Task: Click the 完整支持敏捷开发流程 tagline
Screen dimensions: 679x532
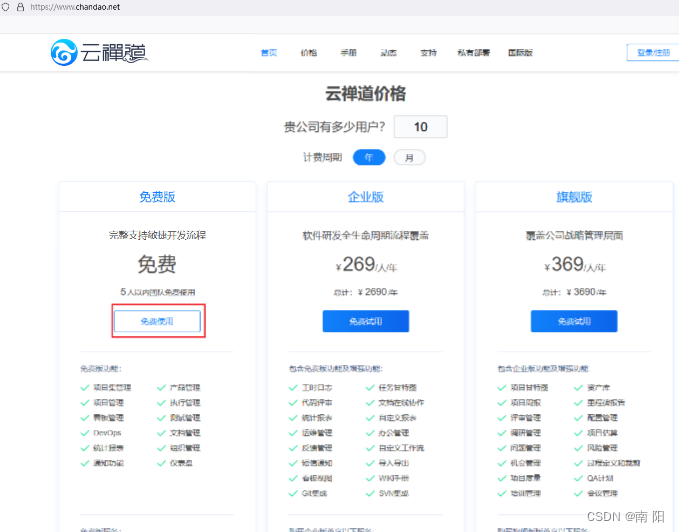Action: coord(157,235)
